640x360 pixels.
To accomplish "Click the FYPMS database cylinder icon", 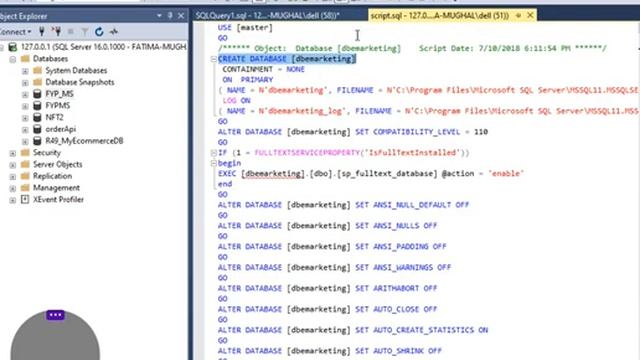I will pyautogui.click(x=37, y=106).
